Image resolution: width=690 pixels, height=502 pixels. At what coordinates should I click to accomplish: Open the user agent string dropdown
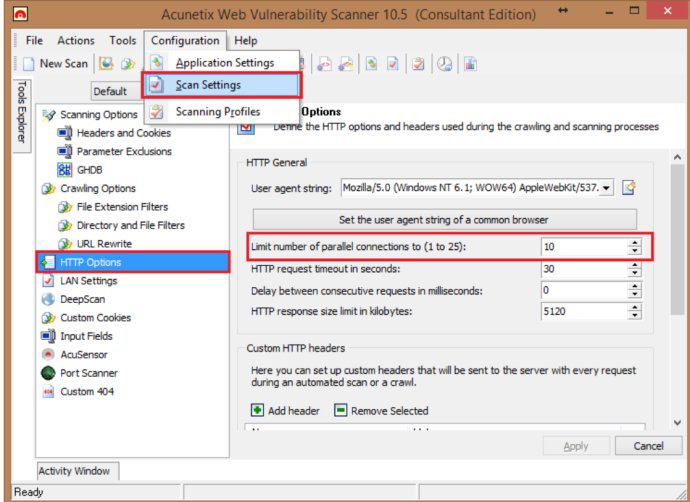tap(606, 188)
